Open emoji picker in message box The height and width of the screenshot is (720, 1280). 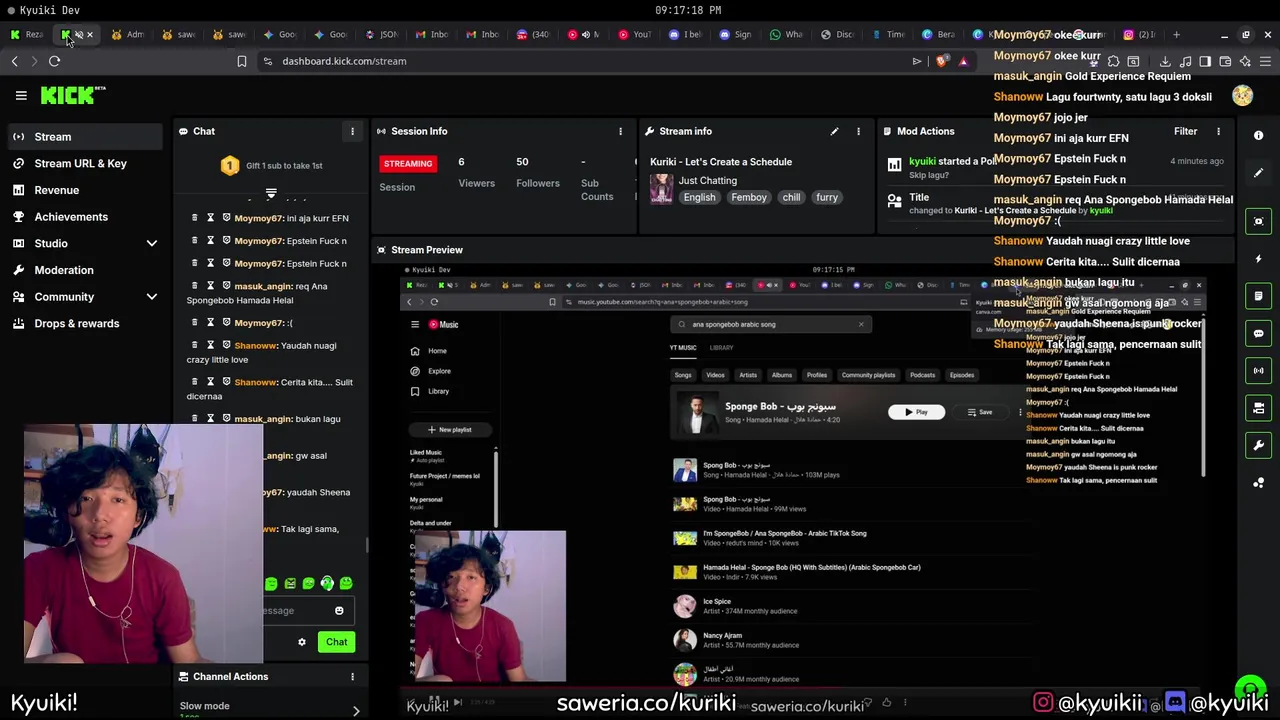(x=339, y=611)
